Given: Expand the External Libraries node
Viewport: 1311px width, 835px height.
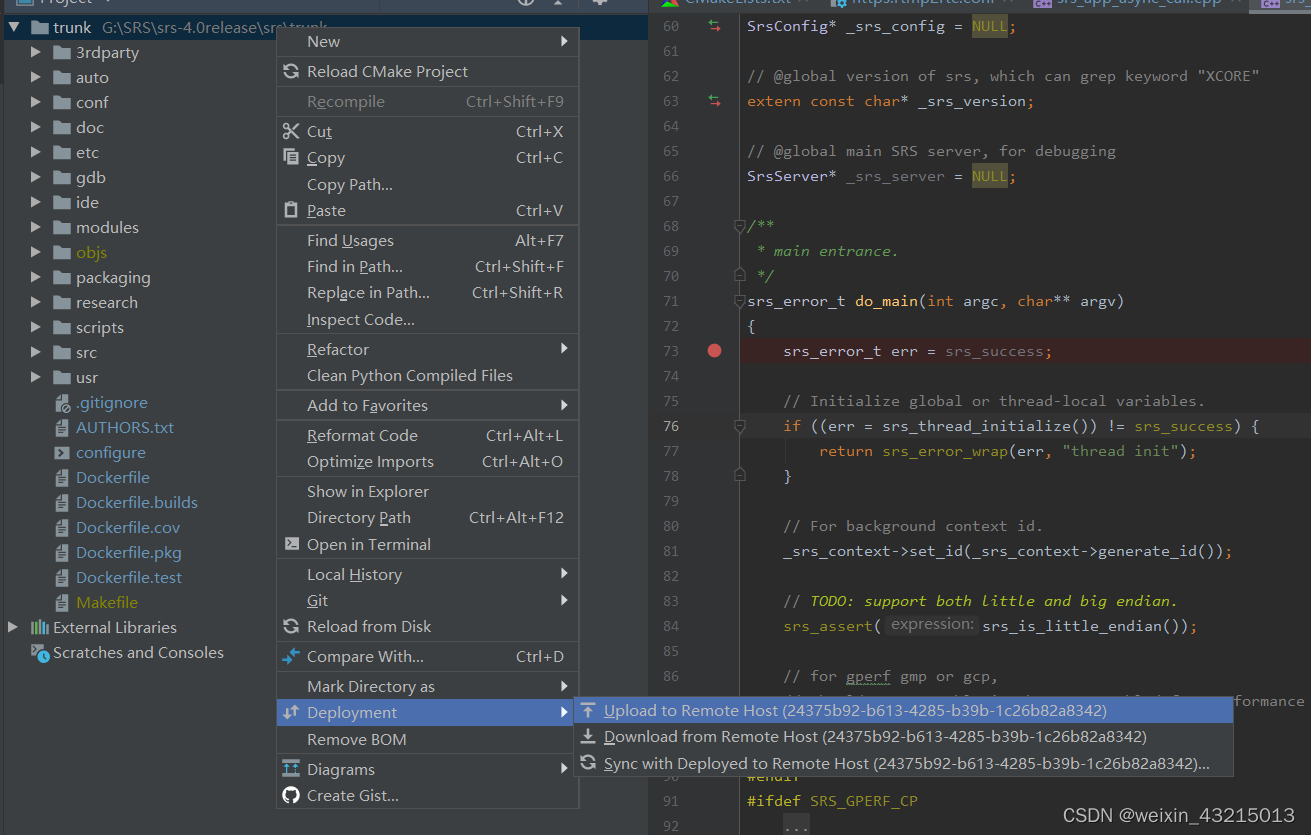Looking at the screenshot, I should [13, 627].
